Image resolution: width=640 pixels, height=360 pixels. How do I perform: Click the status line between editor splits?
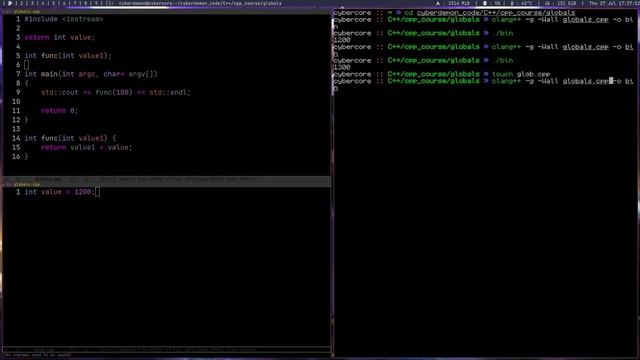click(x=167, y=179)
